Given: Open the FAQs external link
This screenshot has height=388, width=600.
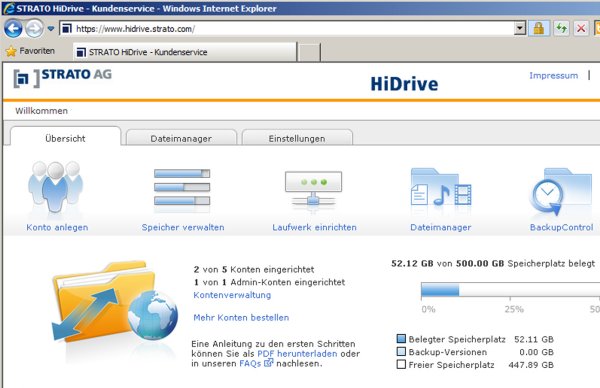Looking at the screenshot, I should (x=256, y=364).
